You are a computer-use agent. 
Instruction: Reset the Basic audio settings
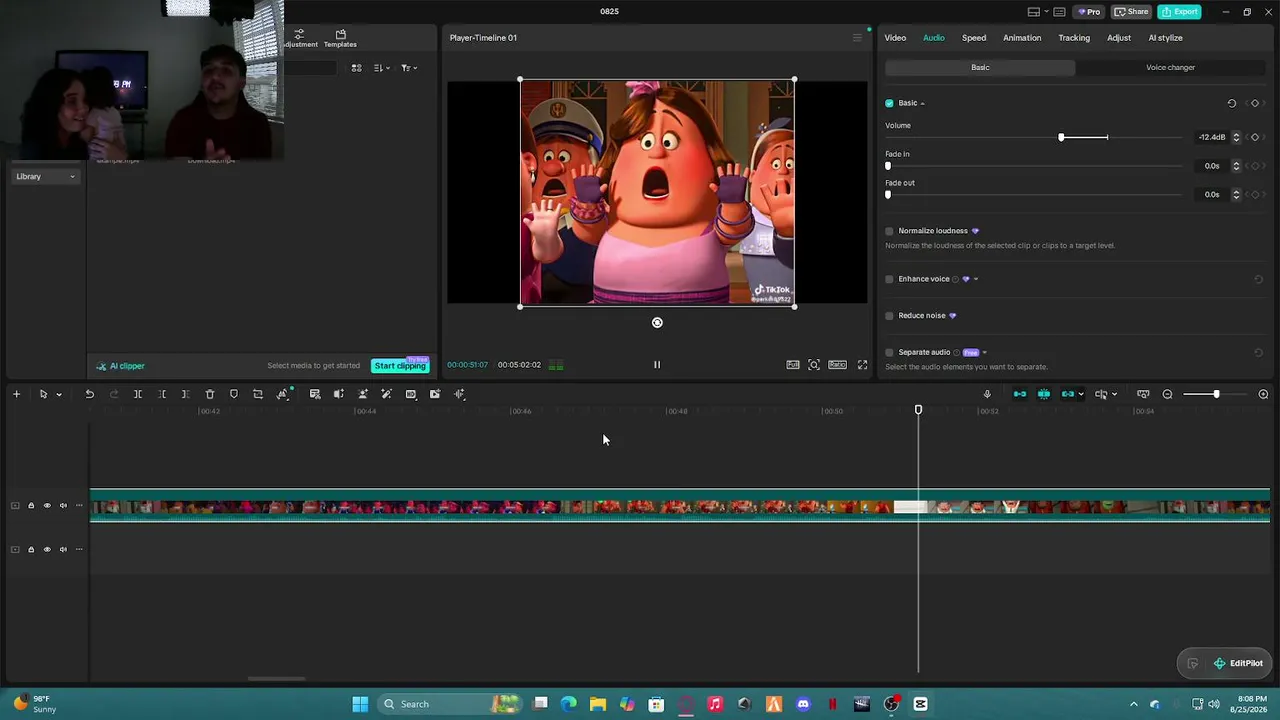pos(1231,103)
